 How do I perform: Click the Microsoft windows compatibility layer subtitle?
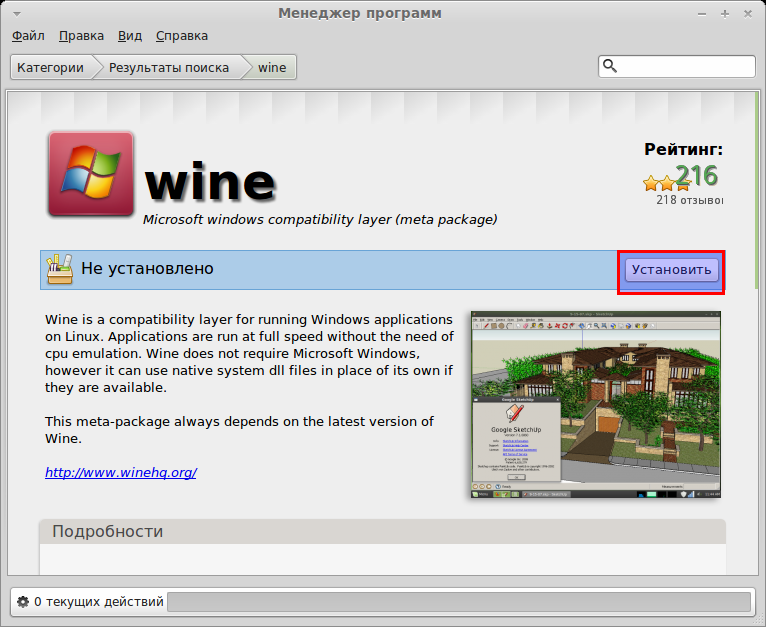(x=320, y=219)
